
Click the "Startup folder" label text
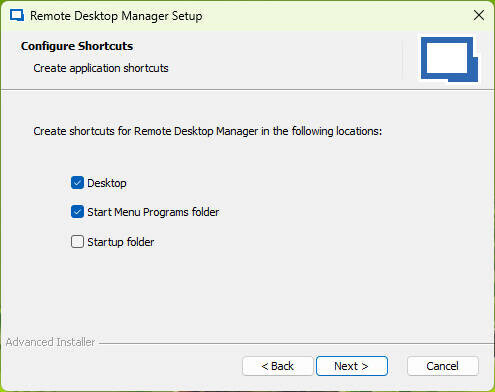click(x=121, y=242)
